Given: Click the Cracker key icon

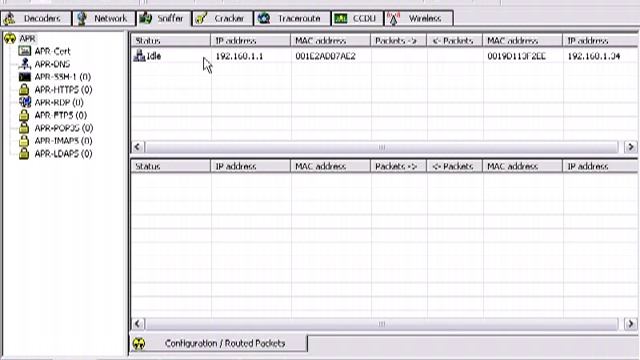Looking at the screenshot, I should click(x=201, y=18).
